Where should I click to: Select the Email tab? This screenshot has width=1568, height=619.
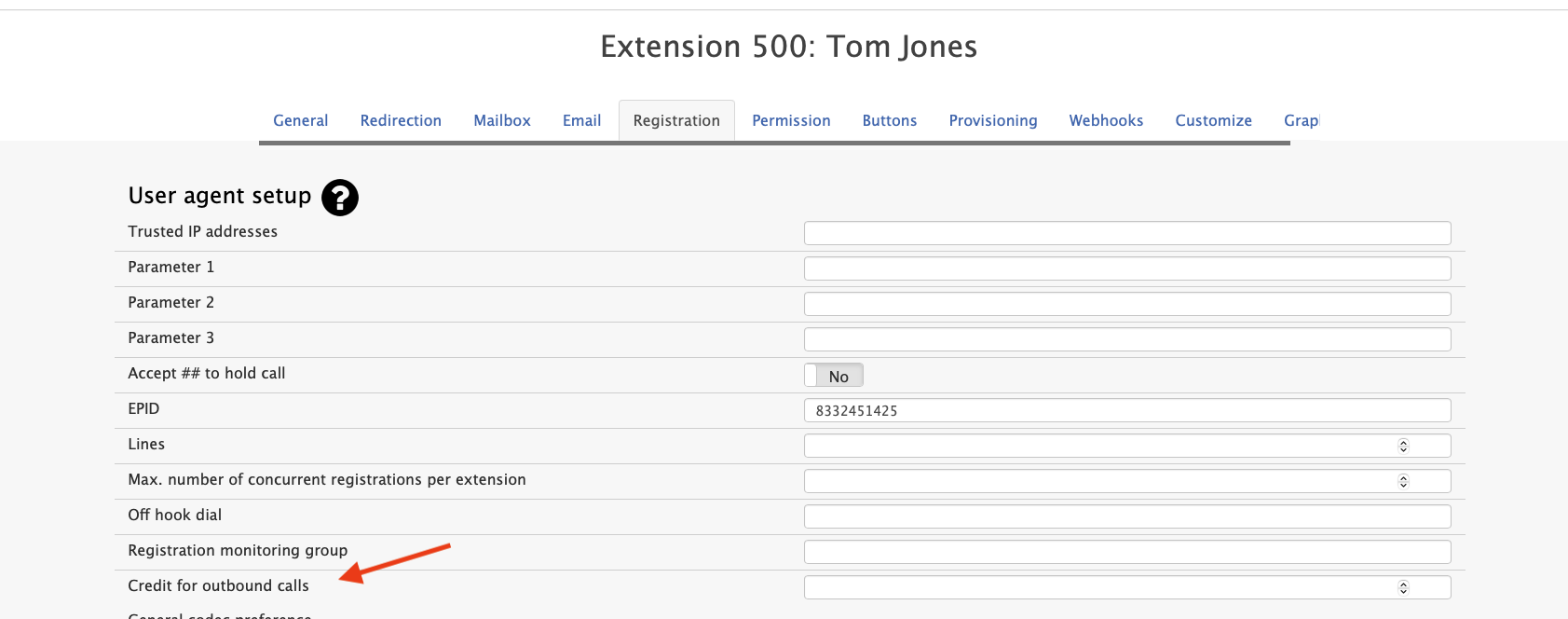pos(581,120)
